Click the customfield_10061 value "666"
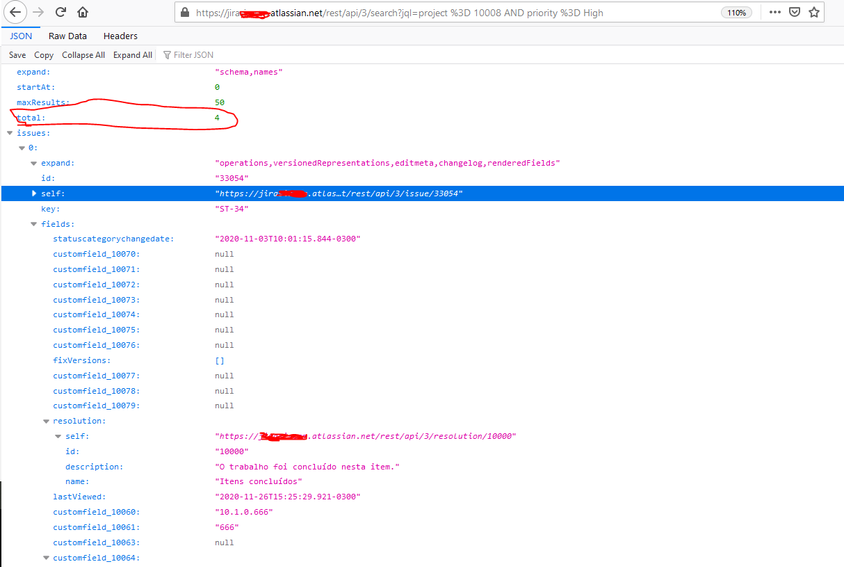This screenshot has height=567, width=844. [x=227, y=527]
